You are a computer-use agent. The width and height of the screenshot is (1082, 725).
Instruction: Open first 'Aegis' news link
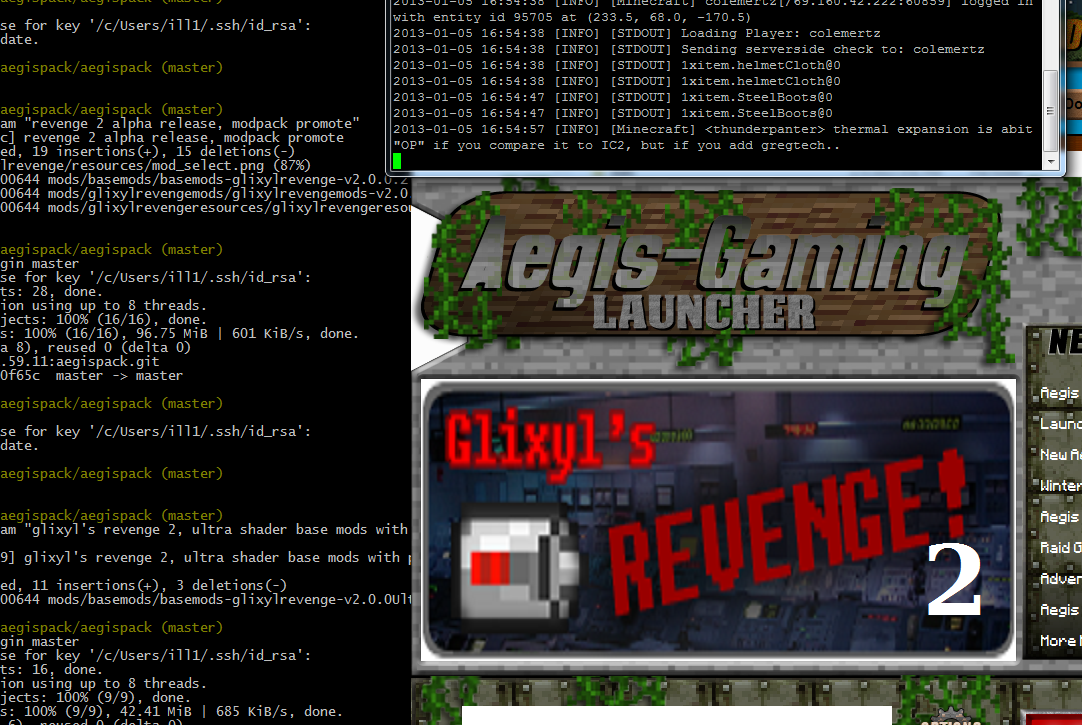point(1059,393)
